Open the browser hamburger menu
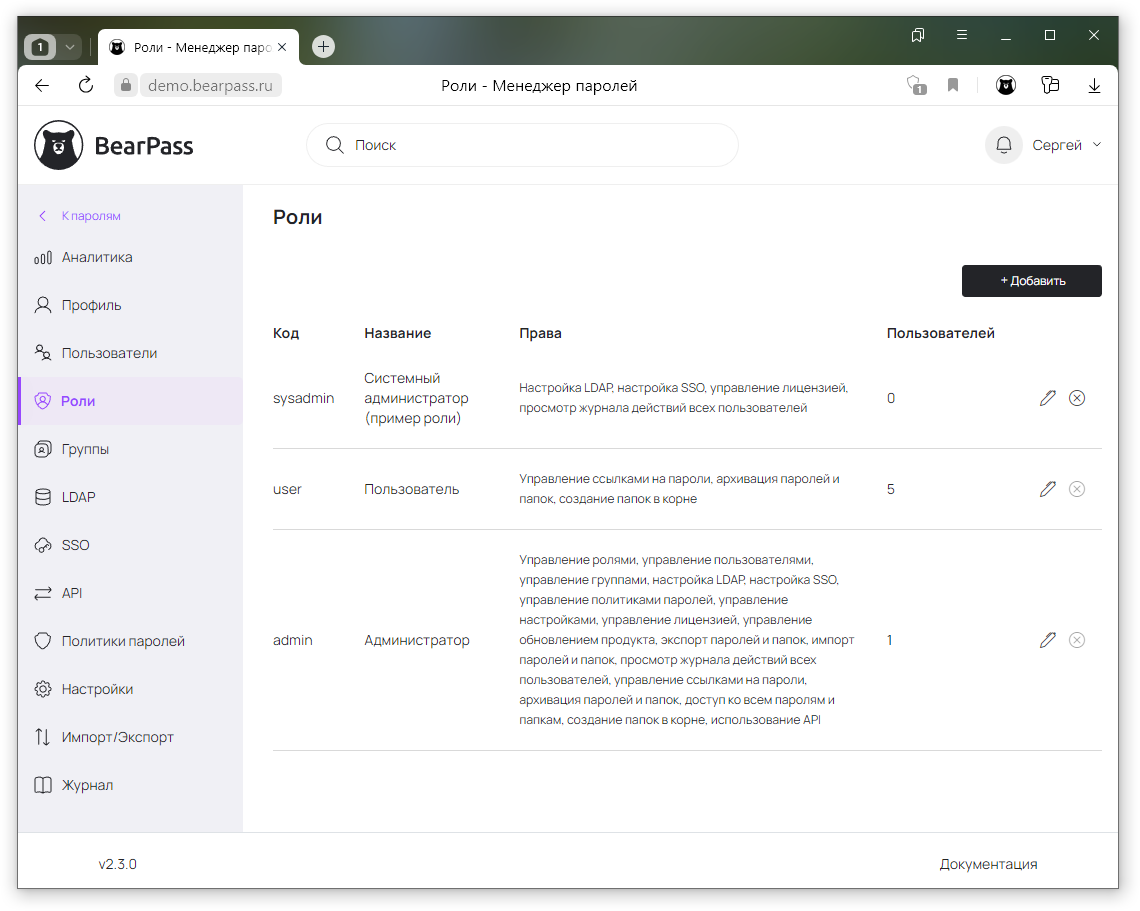Screen dimensions: 1140x911 coord(962,35)
